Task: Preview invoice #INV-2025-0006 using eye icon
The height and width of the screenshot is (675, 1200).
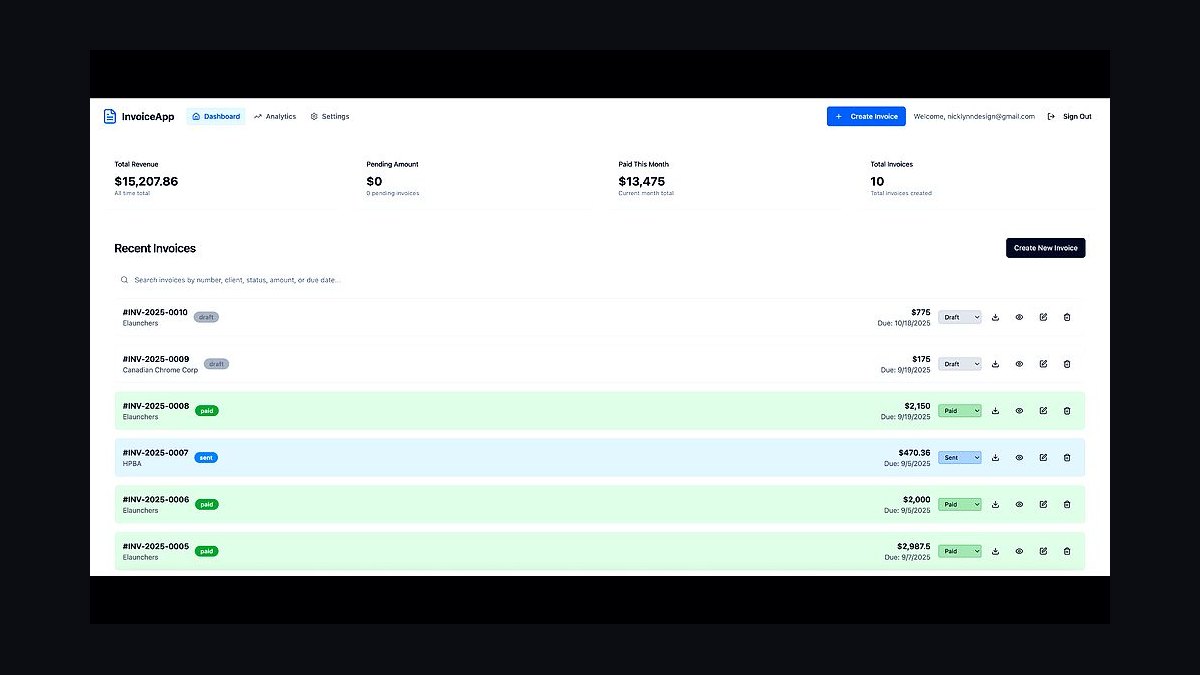Action: click(1019, 504)
